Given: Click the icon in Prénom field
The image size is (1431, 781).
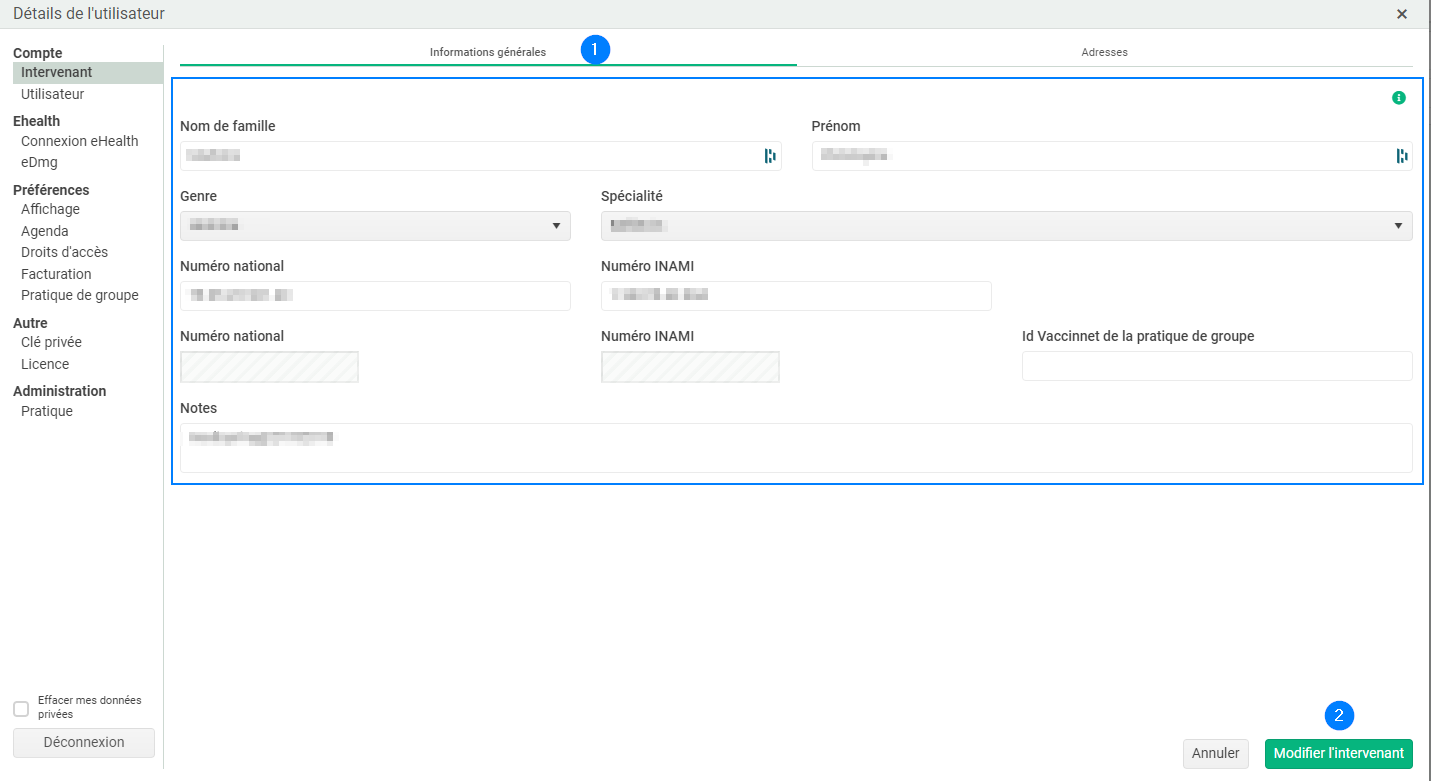Looking at the screenshot, I should 1402,156.
